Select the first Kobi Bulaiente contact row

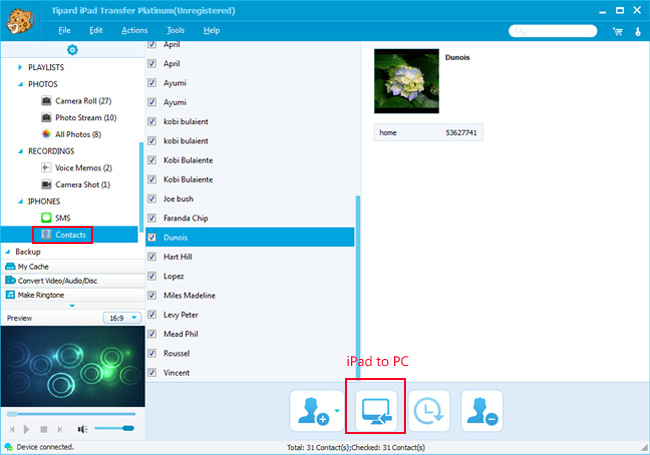pos(250,160)
